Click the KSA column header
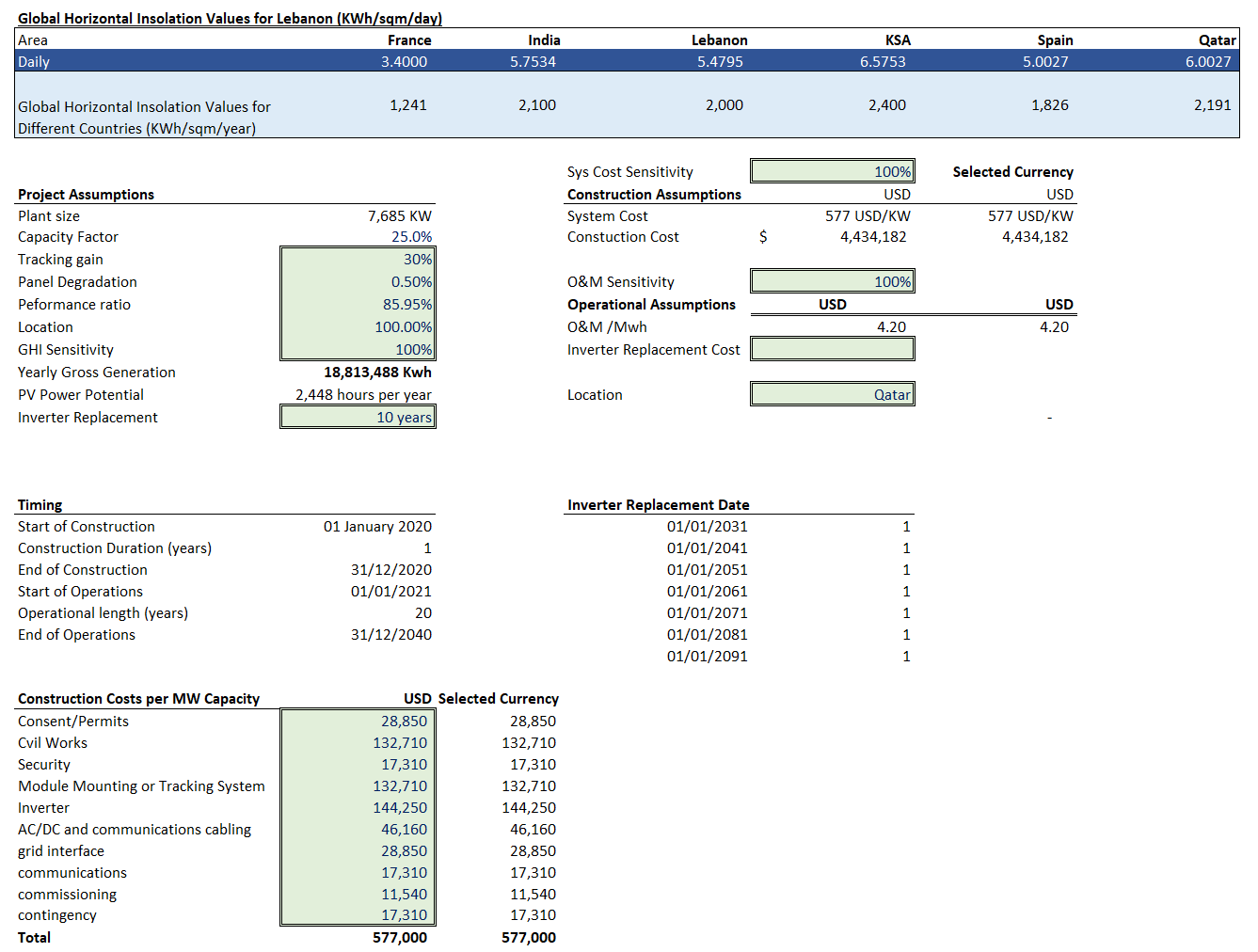The height and width of the screenshot is (952, 1258). tap(898, 40)
